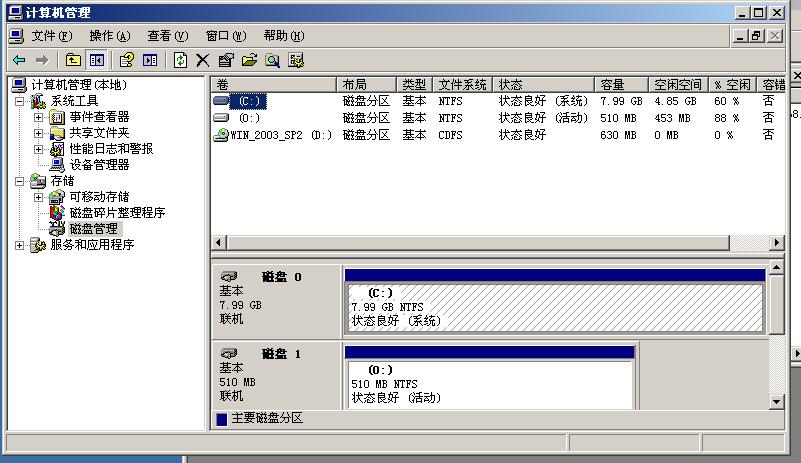Viewport: 801px width, 463px height.
Task: Restore the inner MMC child window
Action: click(757, 36)
